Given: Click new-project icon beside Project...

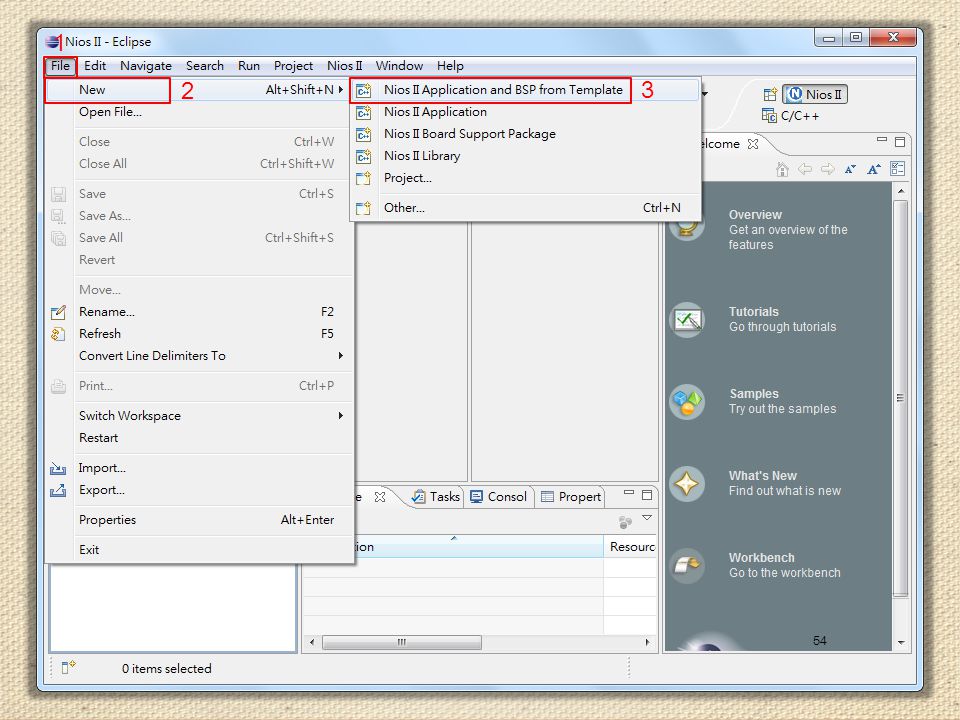Looking at the screenshot, I should coord(364,179).
